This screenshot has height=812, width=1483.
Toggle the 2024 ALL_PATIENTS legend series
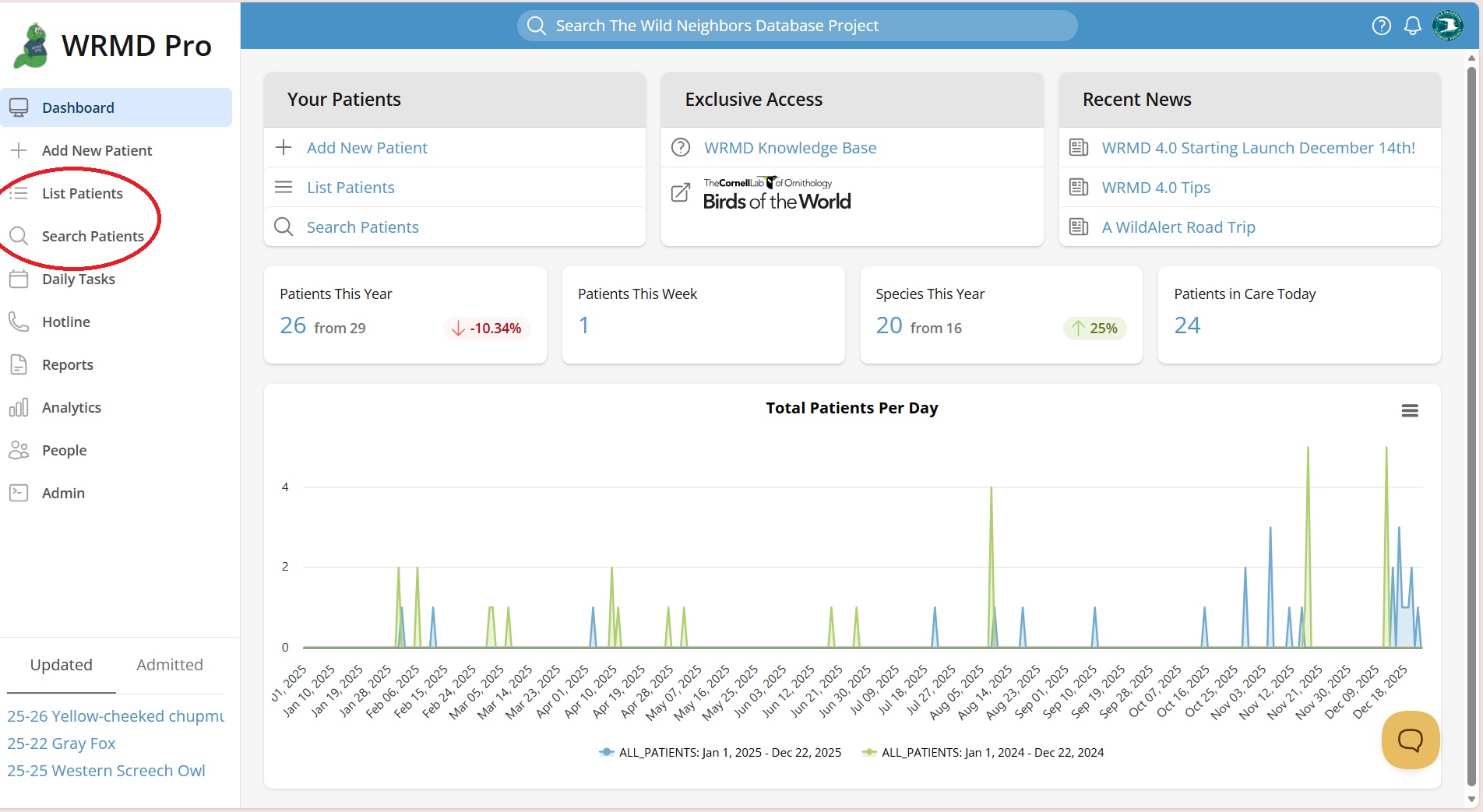point(983,752)
